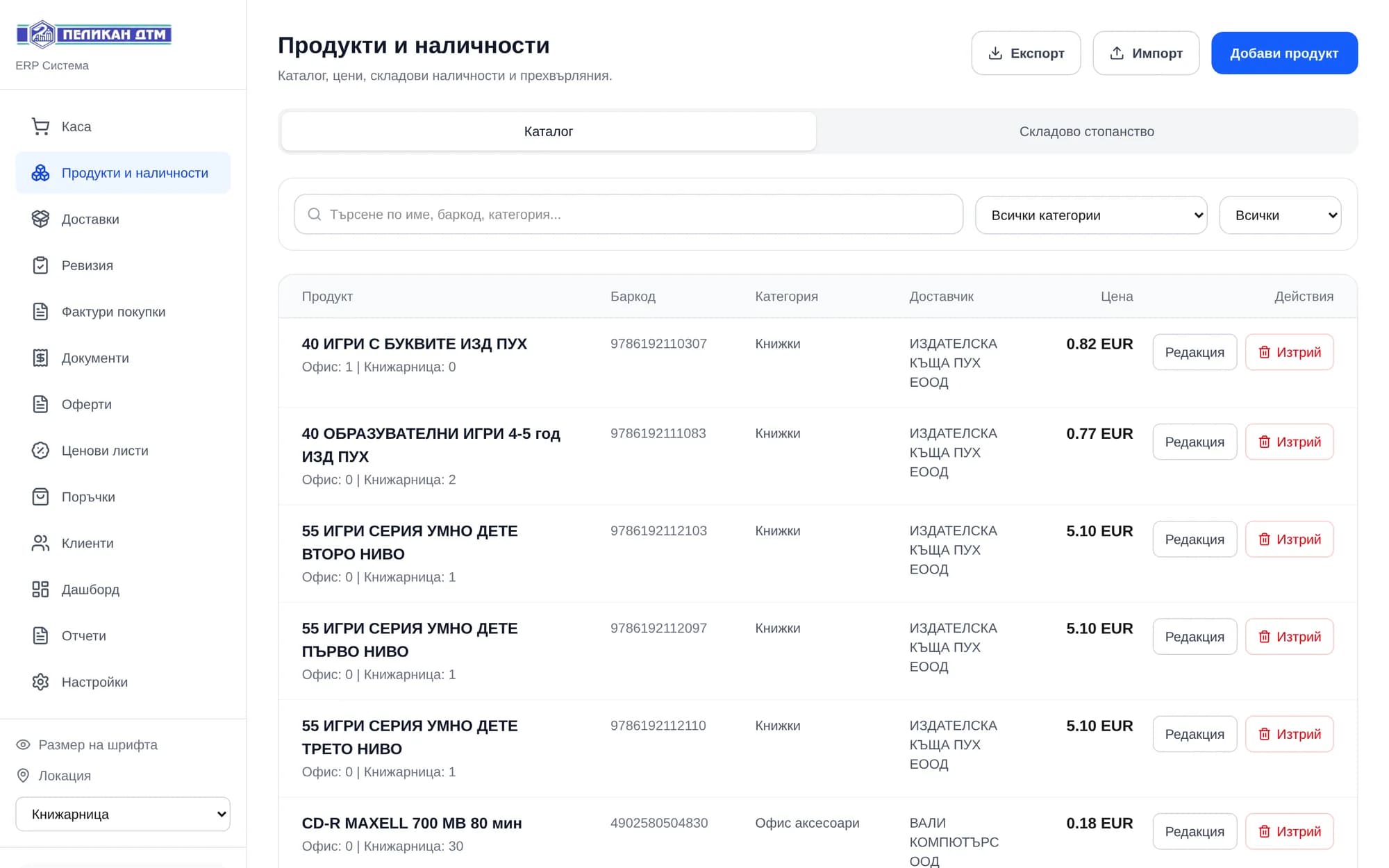Click barcode 4902580504830
This screenshot has height=868, width=1389.
(659, 823)
